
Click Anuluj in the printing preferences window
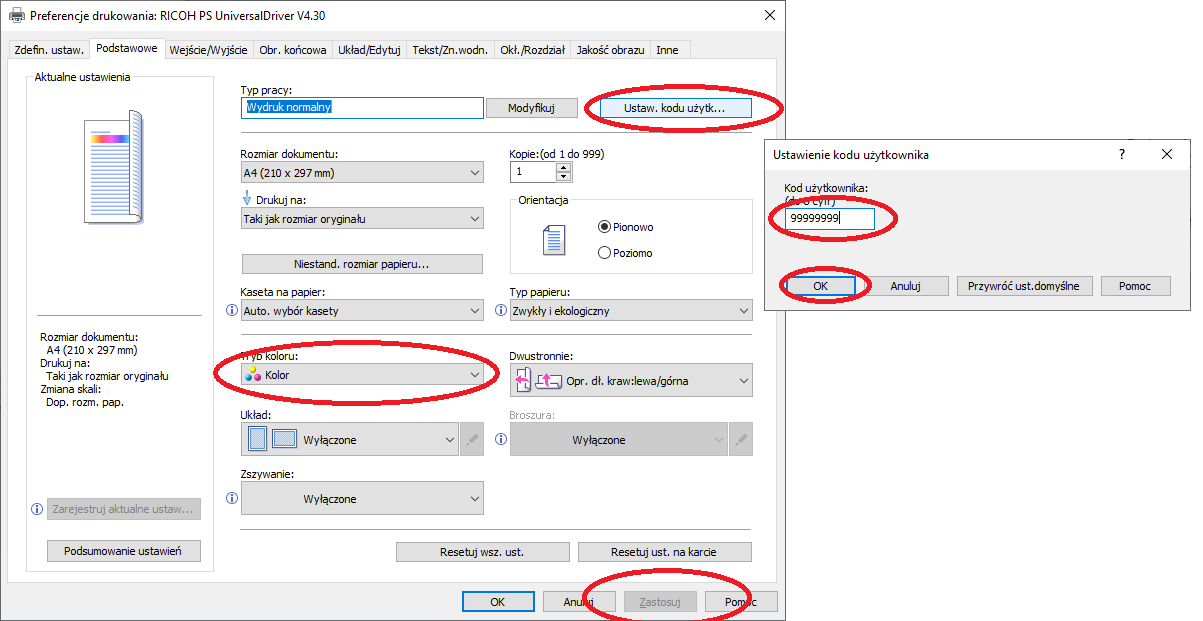(579, 602)
